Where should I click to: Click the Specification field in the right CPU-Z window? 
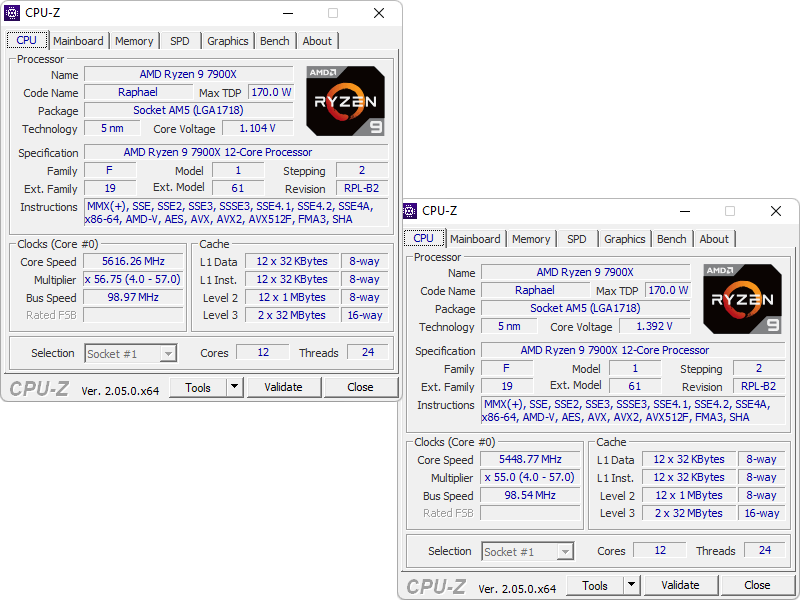[x=633, y=350]
